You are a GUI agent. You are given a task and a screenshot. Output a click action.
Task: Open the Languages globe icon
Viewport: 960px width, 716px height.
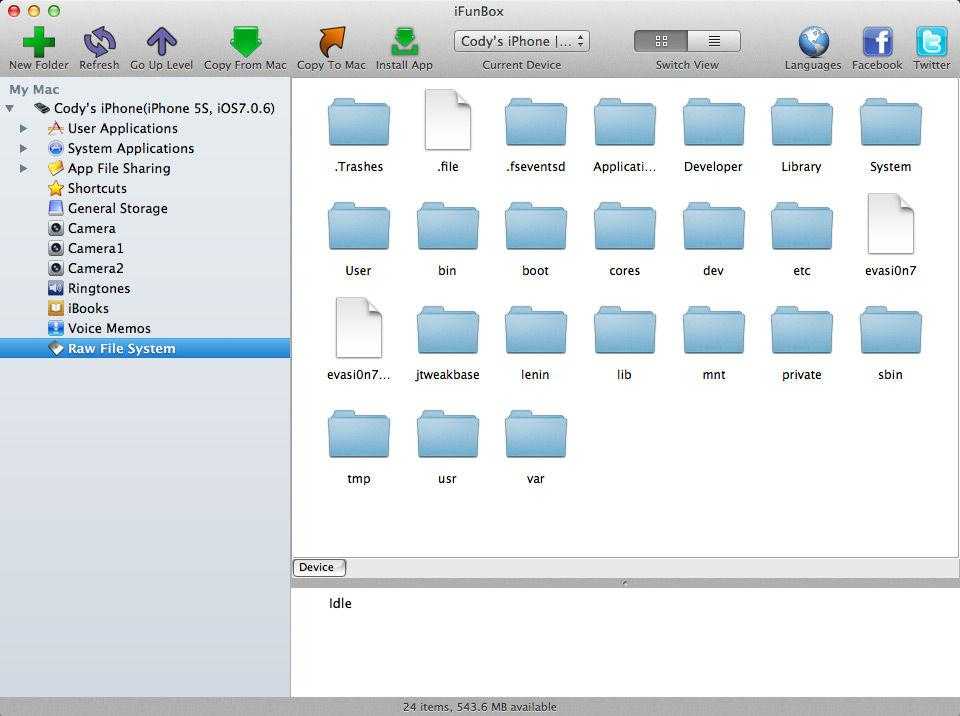813,42
